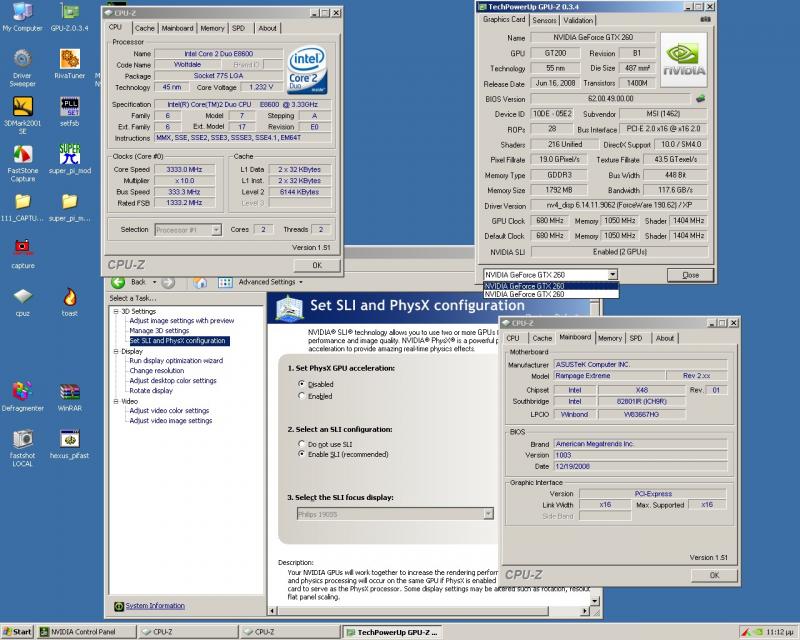Image resolution: width=800 pixels, height=640 pixels.
Task: Select the toast flame desktop icon
Action: [69, 302]
